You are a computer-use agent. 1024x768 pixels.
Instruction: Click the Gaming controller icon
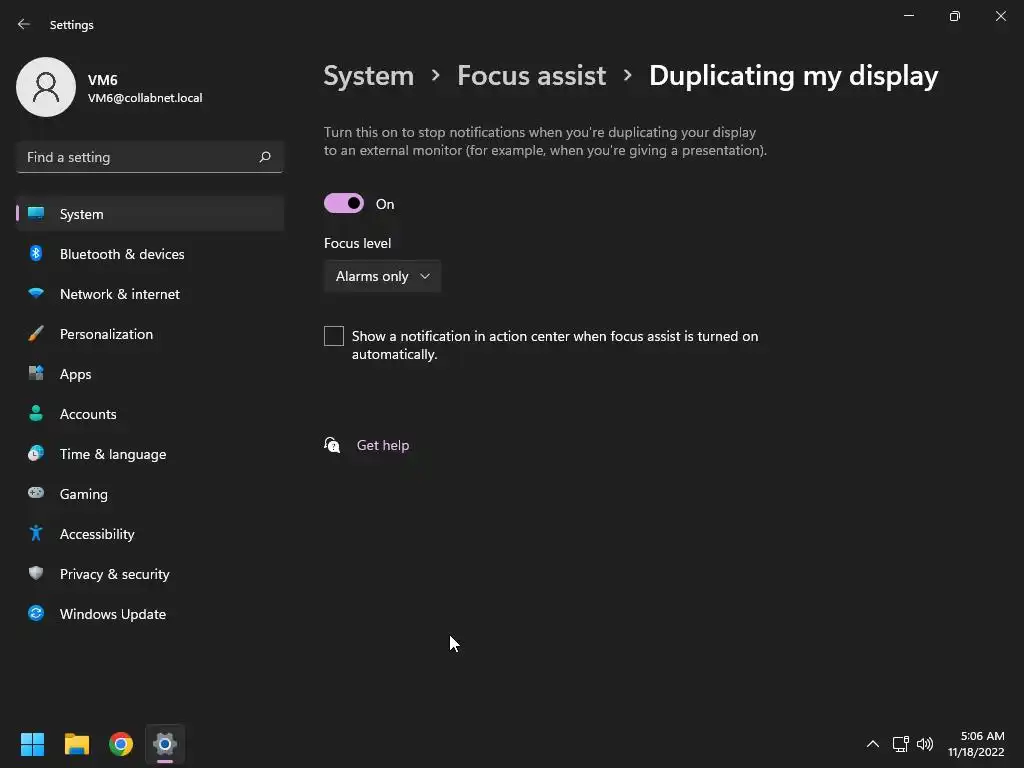coord(36,494)
